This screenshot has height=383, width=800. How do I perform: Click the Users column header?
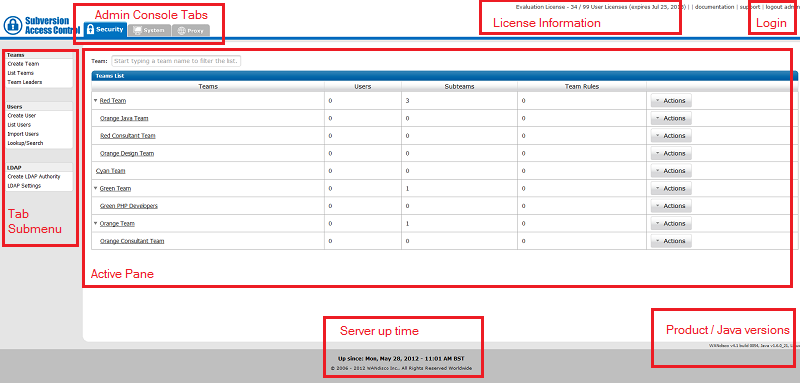[363, 87]
